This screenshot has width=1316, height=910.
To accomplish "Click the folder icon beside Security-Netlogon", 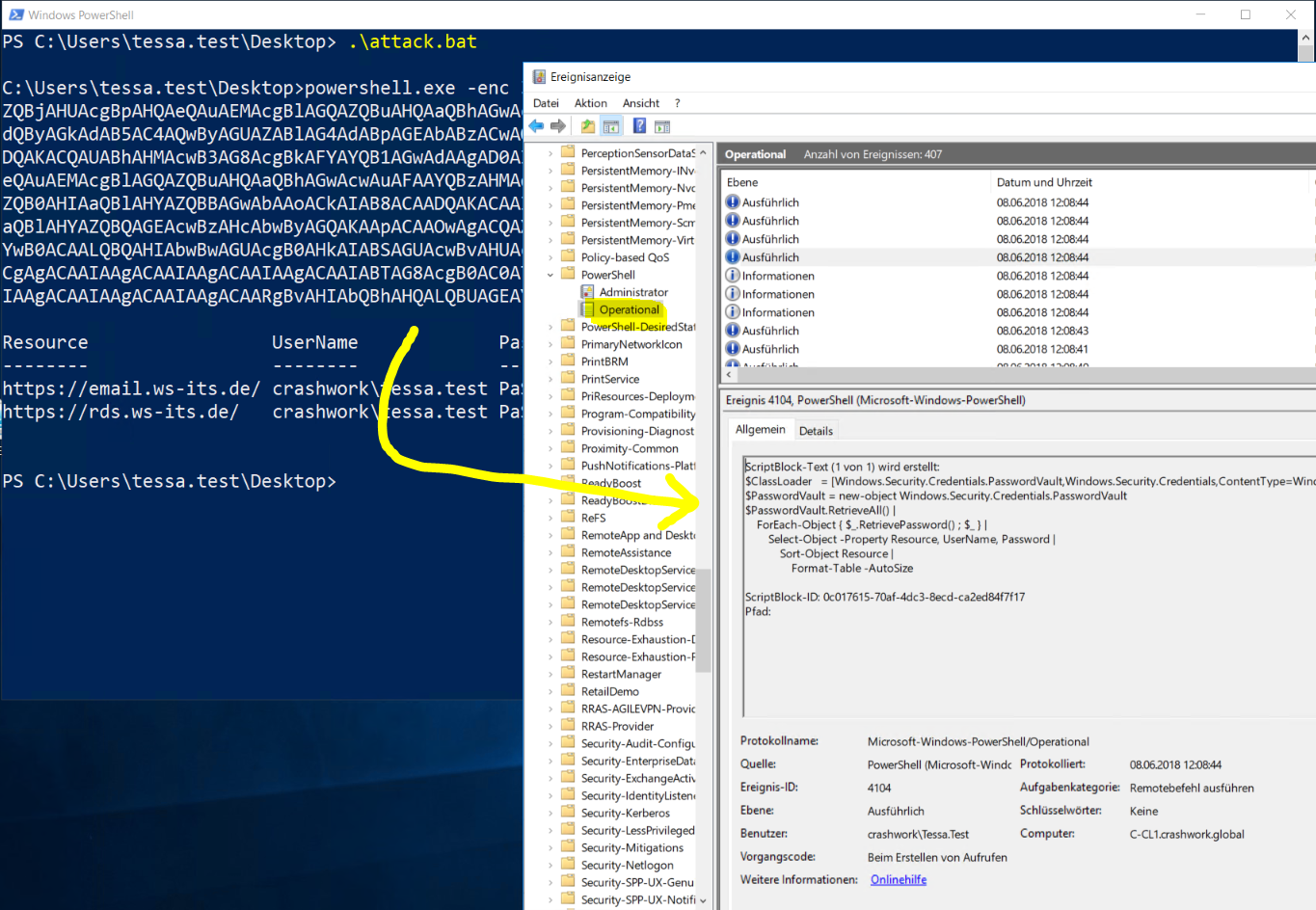I will click(x=568, y=865).
